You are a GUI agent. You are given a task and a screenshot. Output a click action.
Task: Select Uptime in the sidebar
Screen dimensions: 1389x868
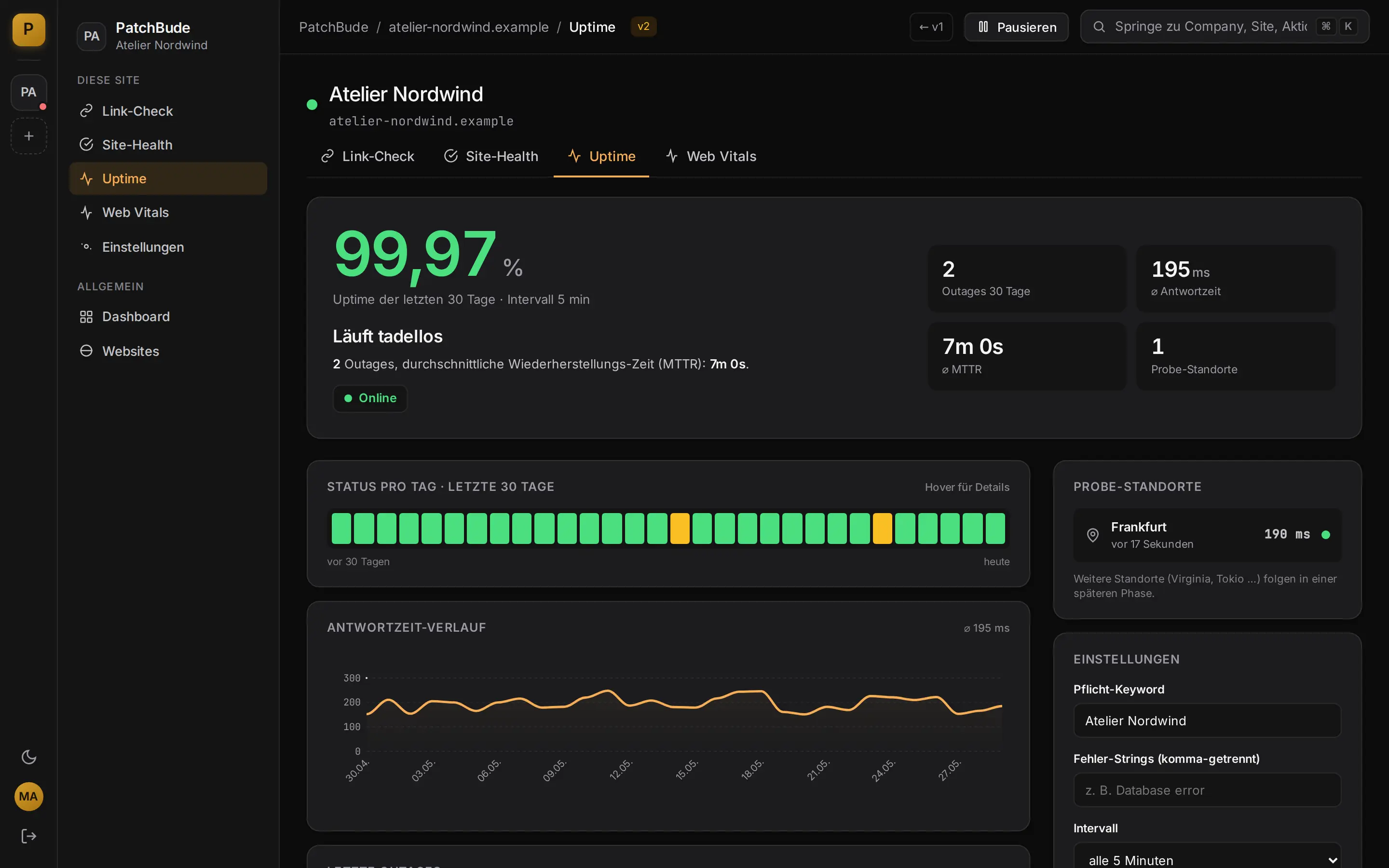(168, 178)
